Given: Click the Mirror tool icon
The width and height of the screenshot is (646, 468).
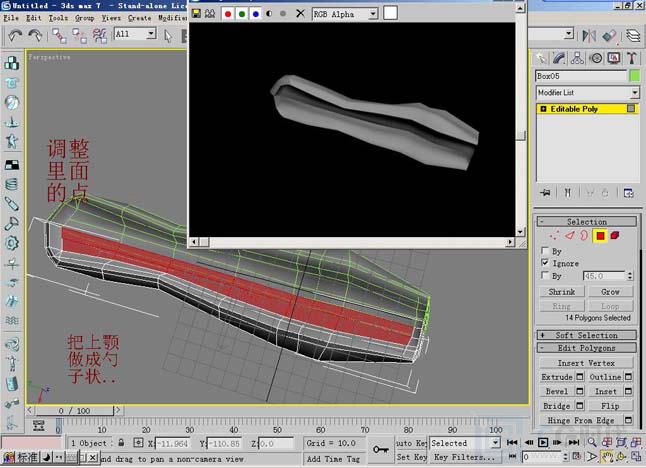Looking at the screenshot, I should [x=589, y=35].
